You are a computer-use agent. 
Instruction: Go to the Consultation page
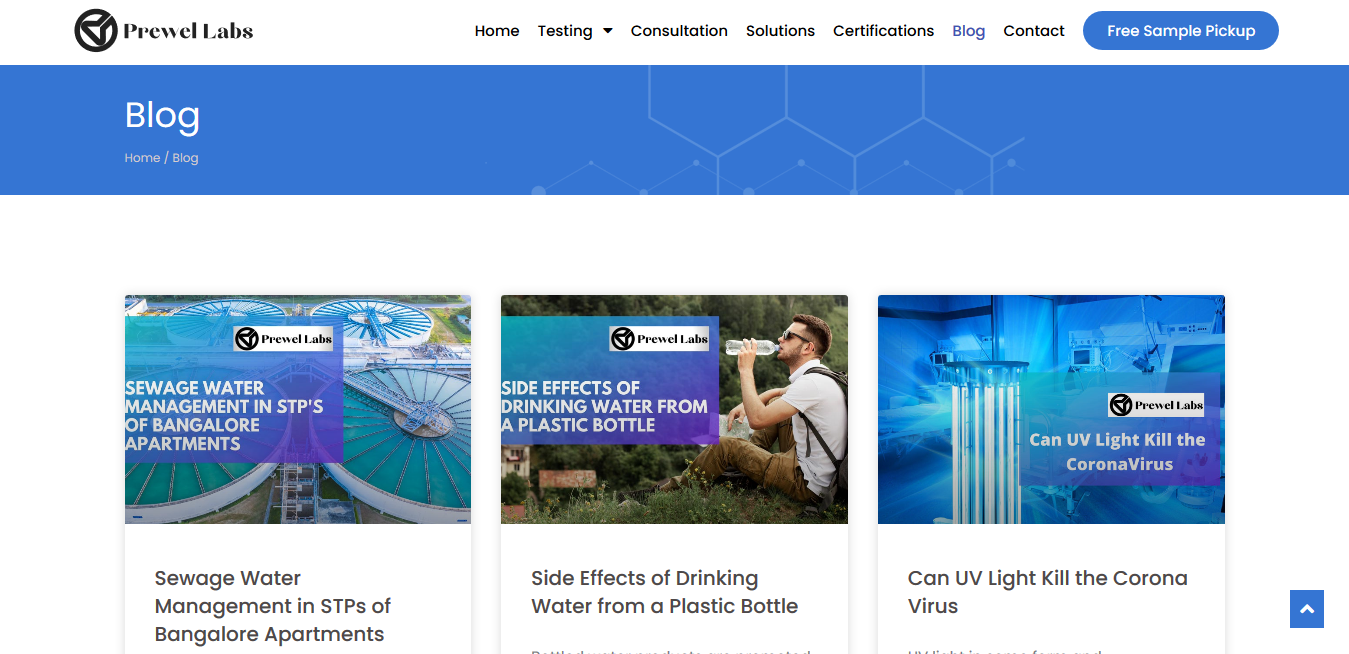679,31
